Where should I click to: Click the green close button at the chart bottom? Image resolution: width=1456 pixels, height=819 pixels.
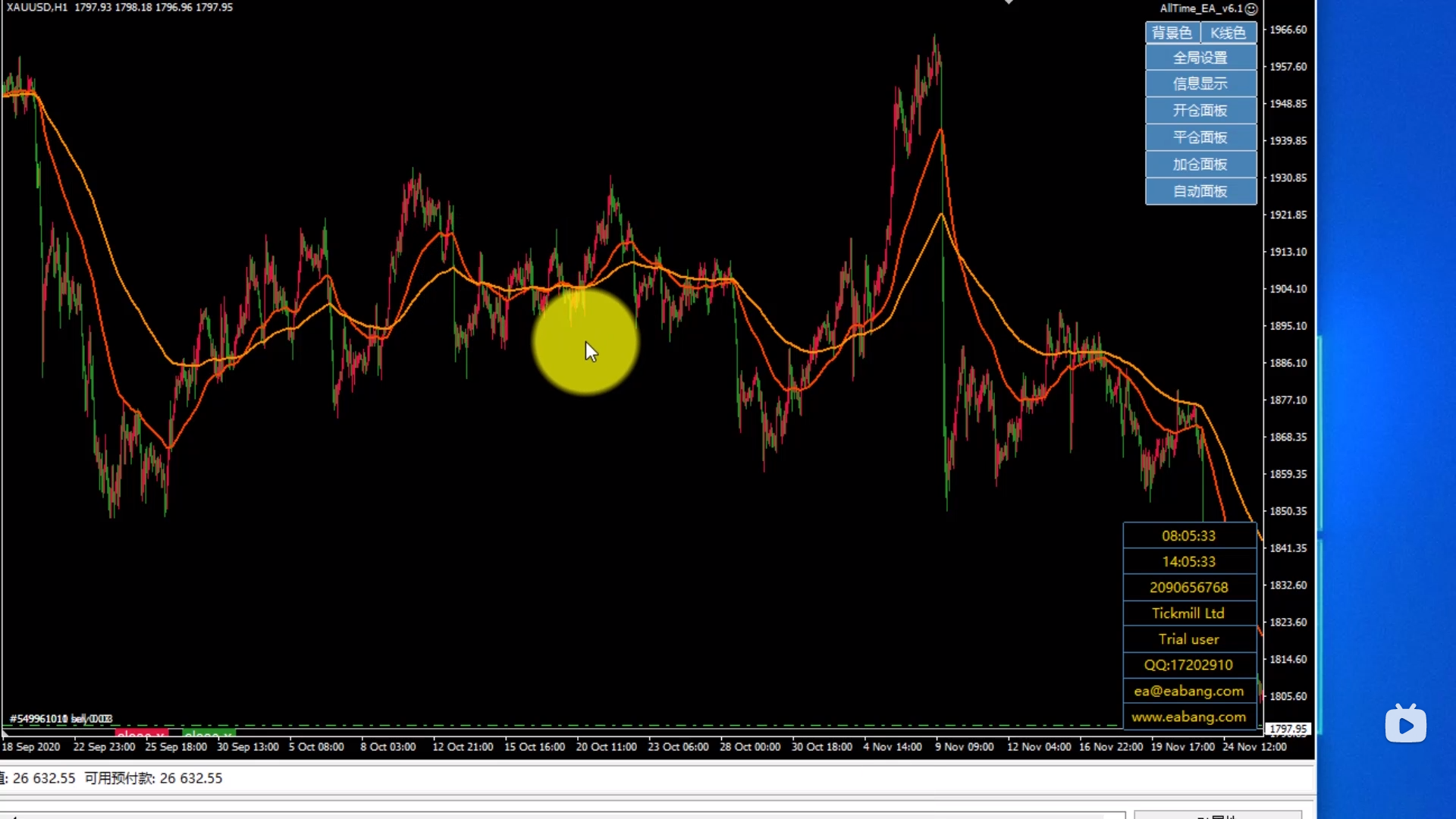(209, 733)
